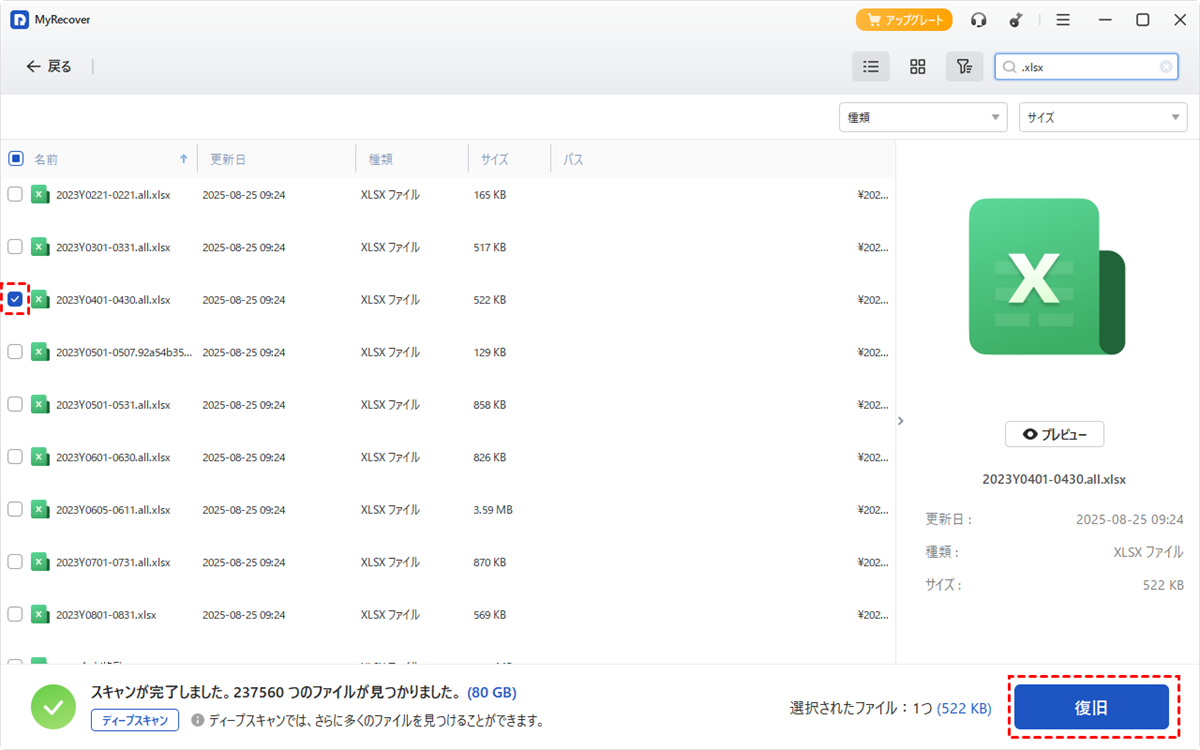1200x750 pixels.
Task: Check the 2023Y0701-0731.all.xlsx checkbox
Action: click(x=15, y=561)
